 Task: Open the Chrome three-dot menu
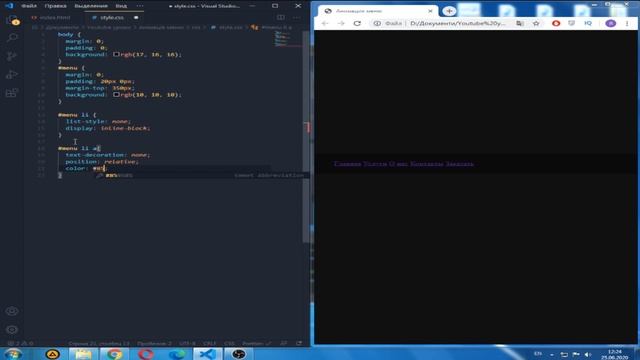pyautogui.click(x=627, y=24)
